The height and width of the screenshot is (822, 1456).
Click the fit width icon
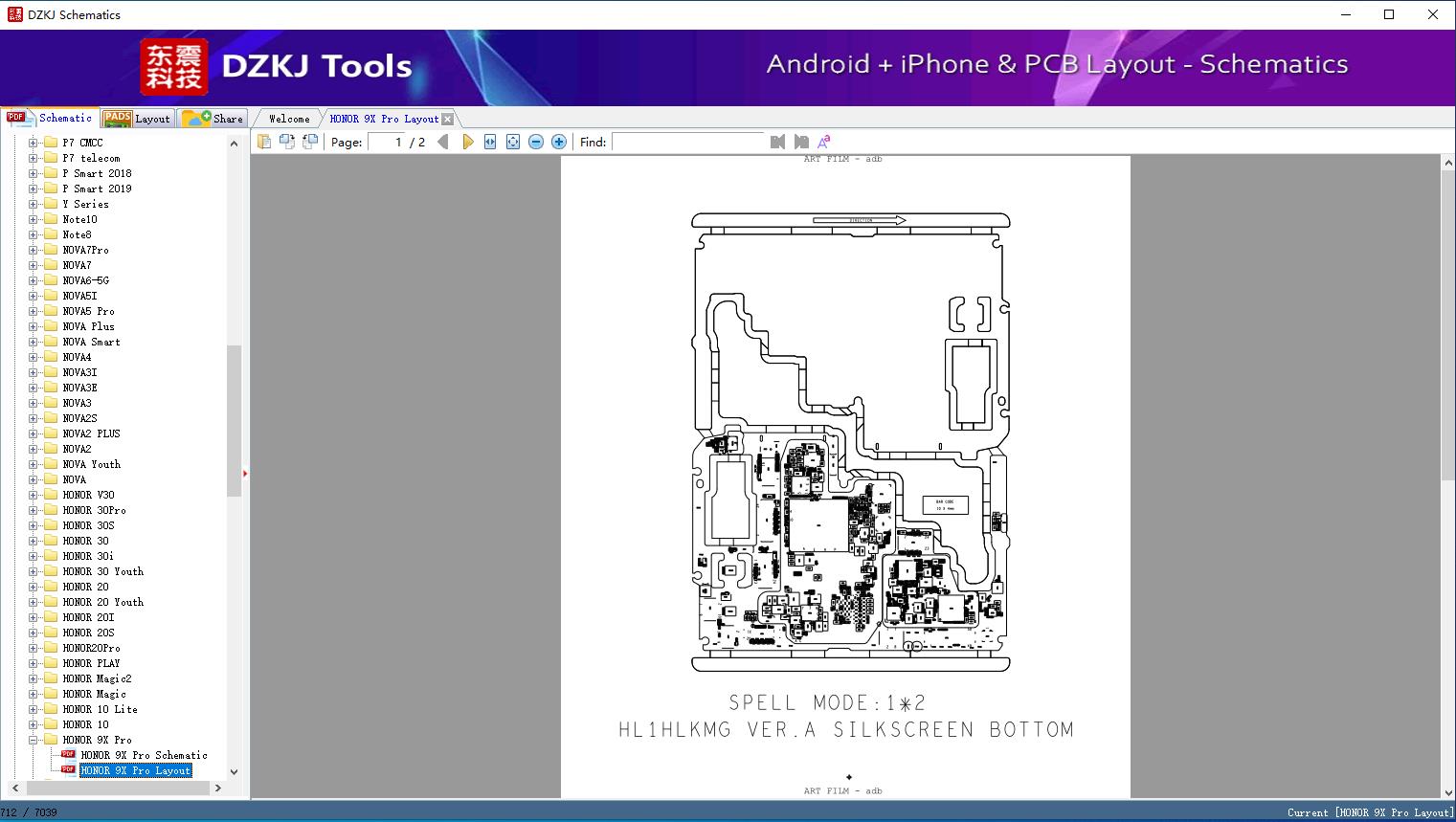click(490, 142)
